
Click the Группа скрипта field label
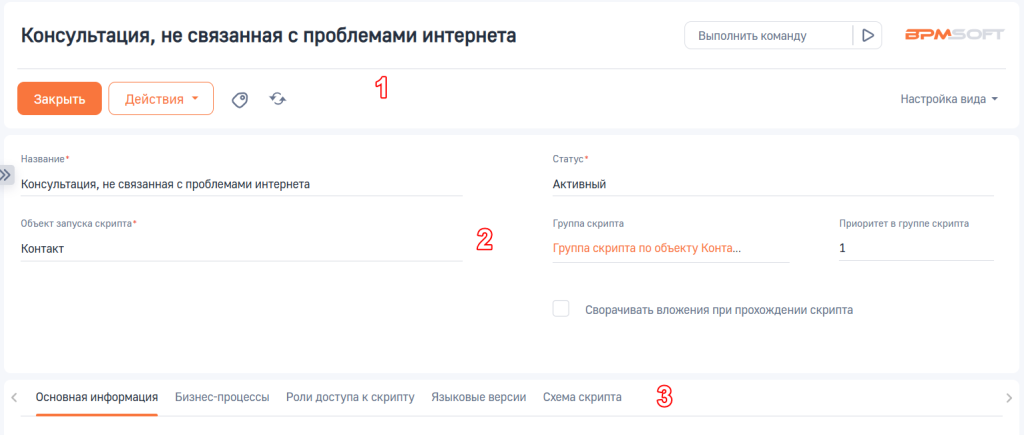(x=588, y=223)
